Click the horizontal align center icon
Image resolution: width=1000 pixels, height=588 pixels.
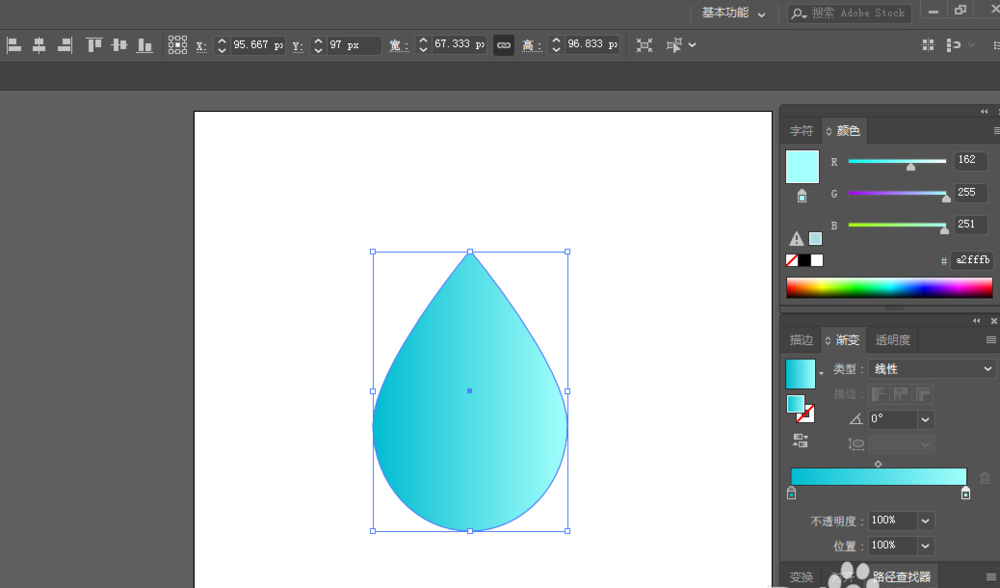click(x=39, y=45)
